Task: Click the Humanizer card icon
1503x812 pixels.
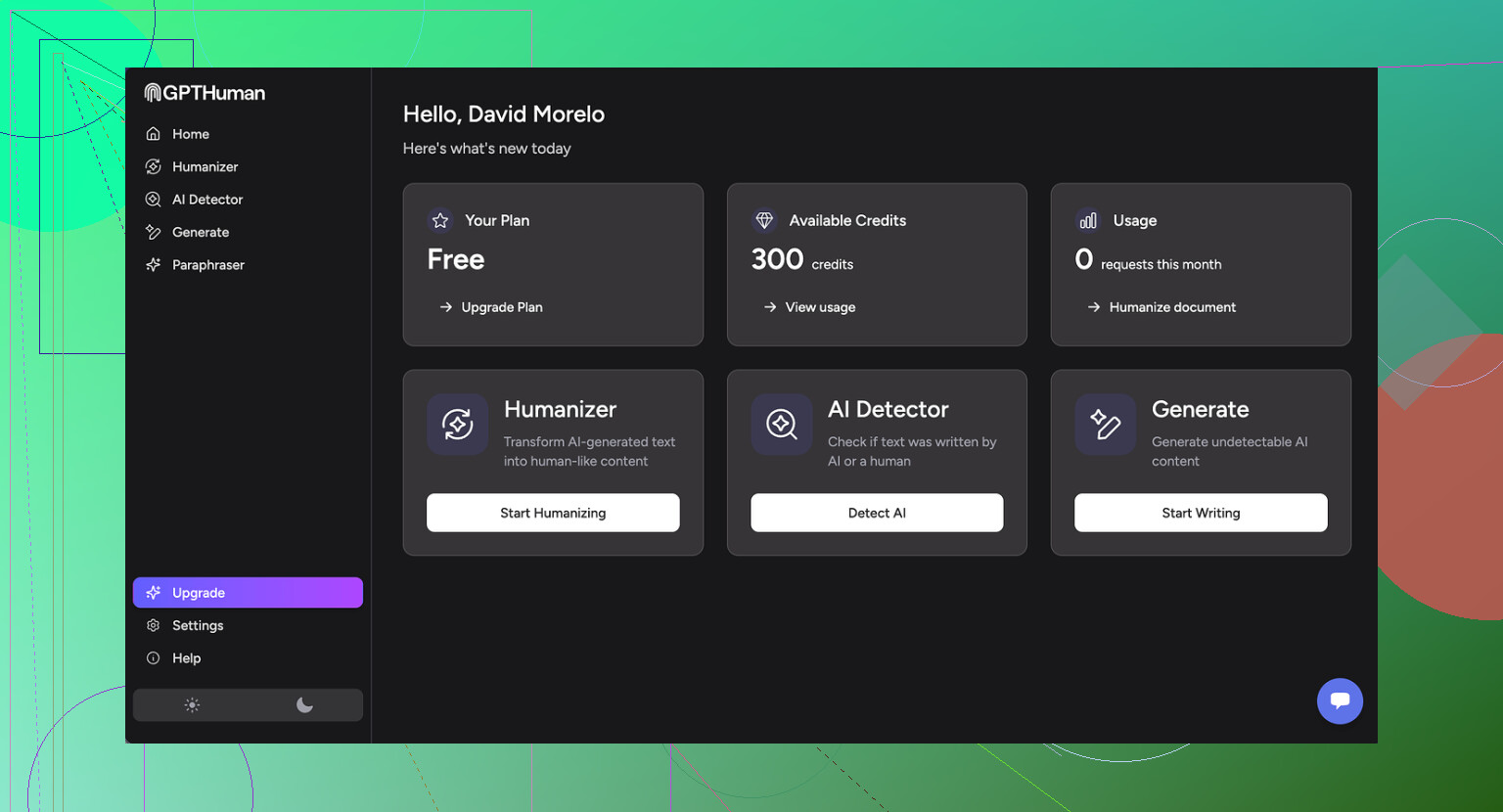Action: (x=457, y=425)
